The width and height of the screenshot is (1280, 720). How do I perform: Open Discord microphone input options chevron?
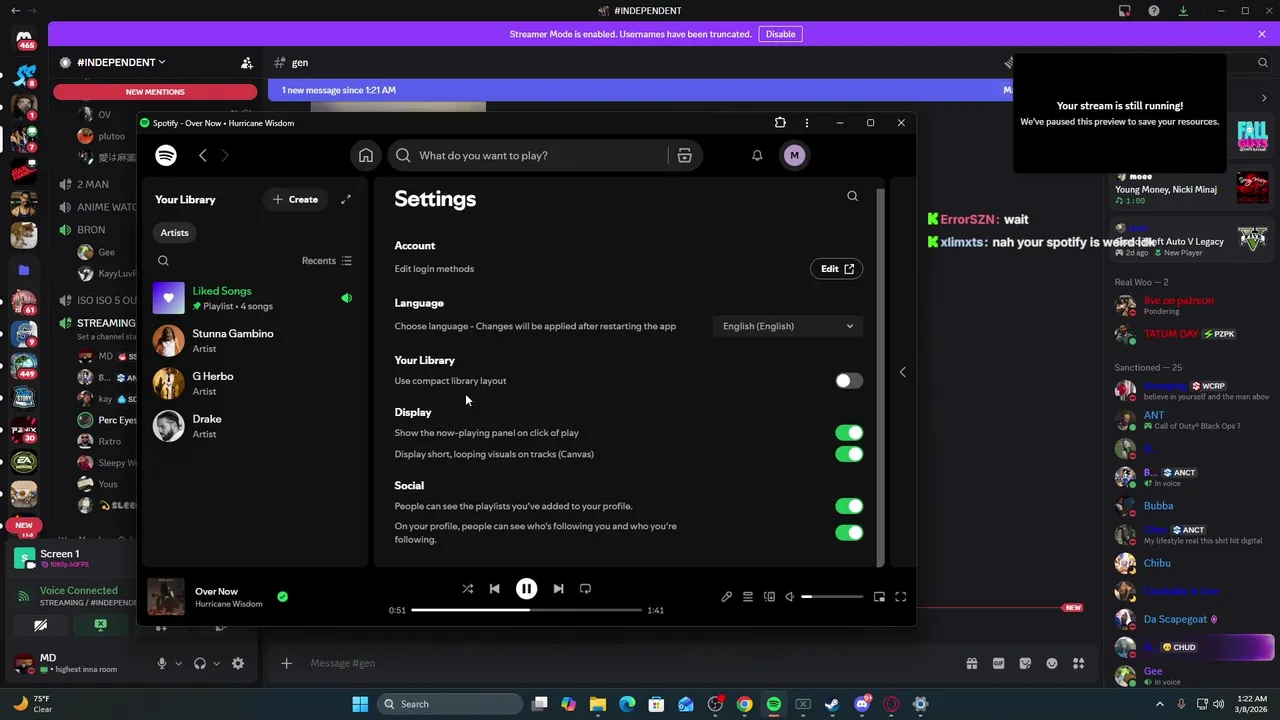[x=179, y=663]
